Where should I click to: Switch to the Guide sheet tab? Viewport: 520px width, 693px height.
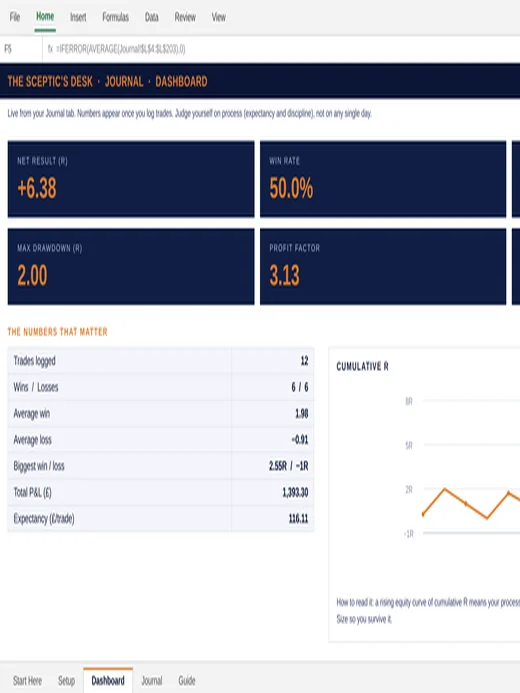(x=187, y=681)
